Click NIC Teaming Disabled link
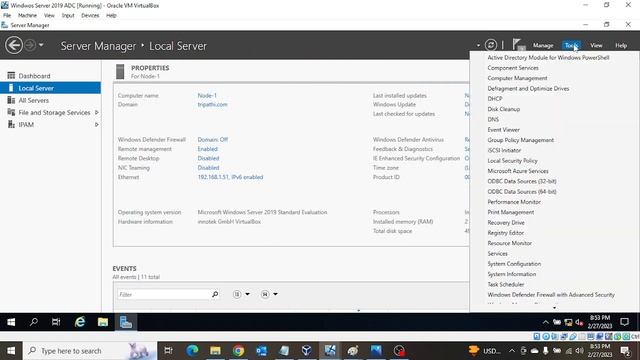 [208, 168]
